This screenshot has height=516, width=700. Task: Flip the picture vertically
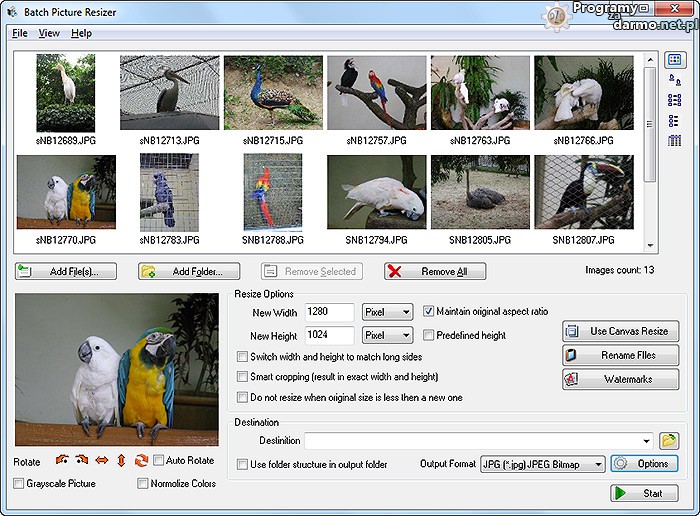tap(121, 461)
